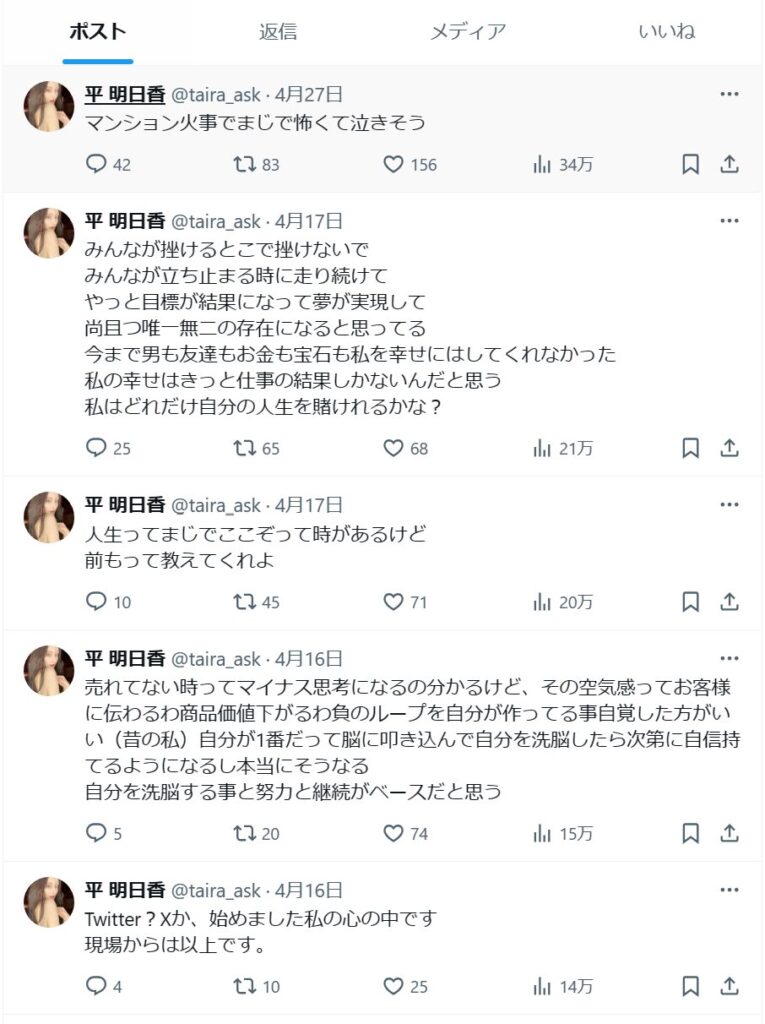Repost the April 27 post with 83 reposts

click(256, 164)
